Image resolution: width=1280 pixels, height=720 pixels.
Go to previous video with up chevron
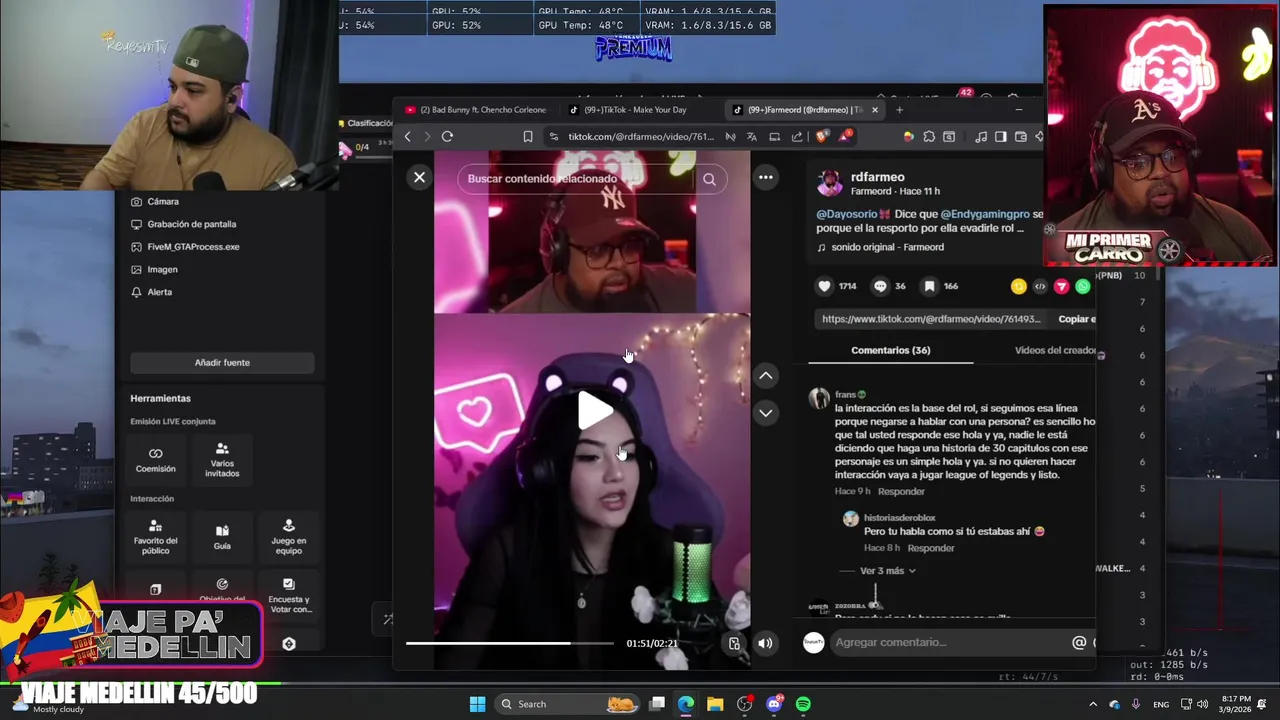[765, 375]
